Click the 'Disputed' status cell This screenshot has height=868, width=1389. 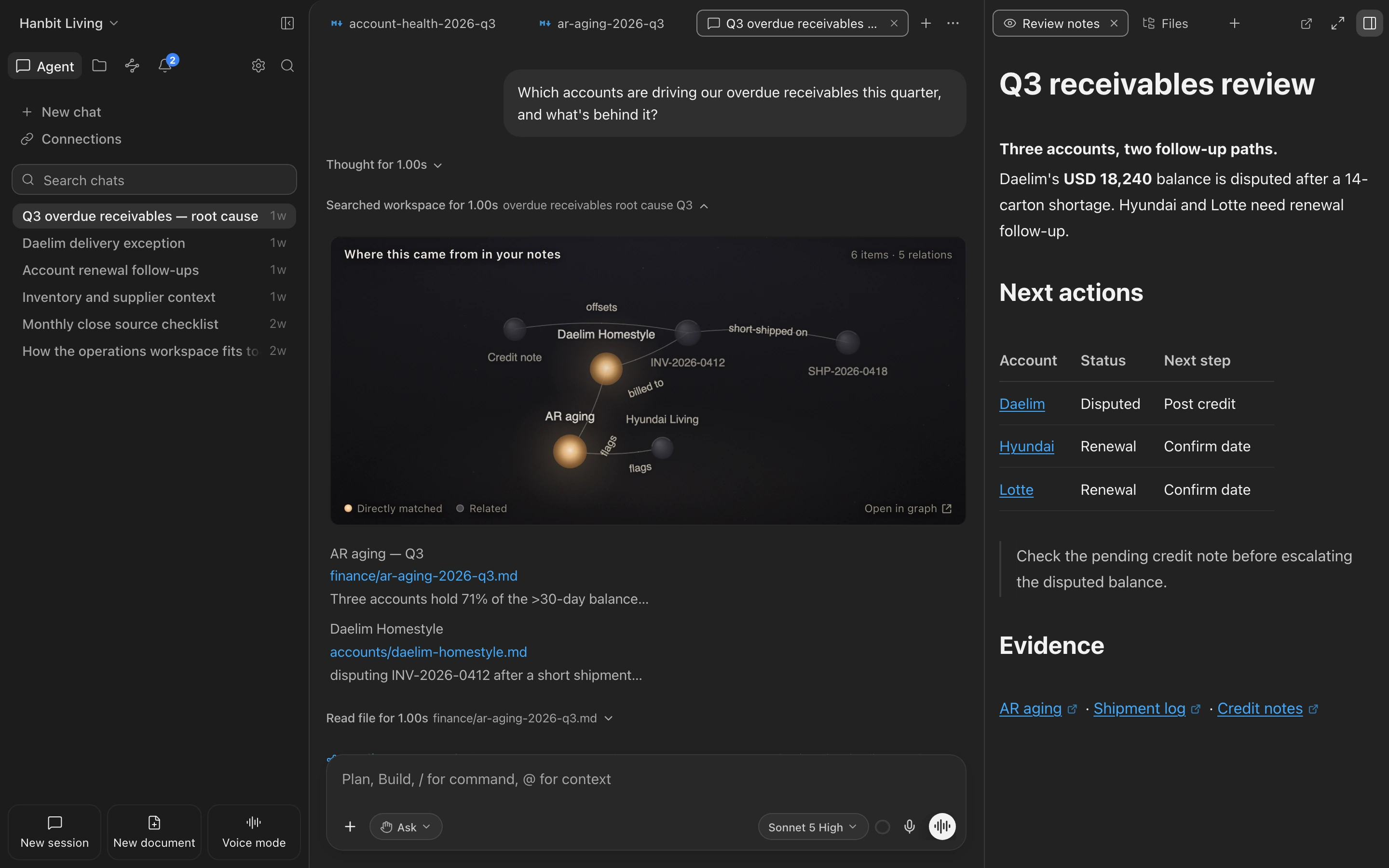(1110, 404)
